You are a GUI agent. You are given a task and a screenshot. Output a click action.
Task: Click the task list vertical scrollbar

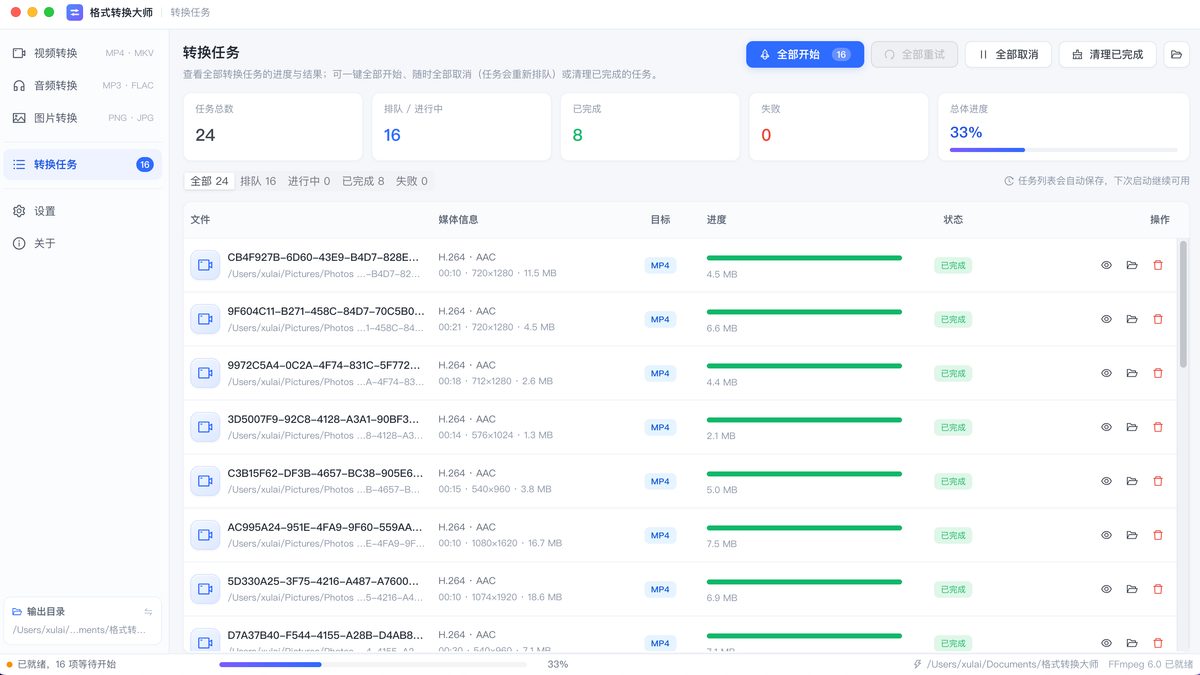pos(1184,304)
